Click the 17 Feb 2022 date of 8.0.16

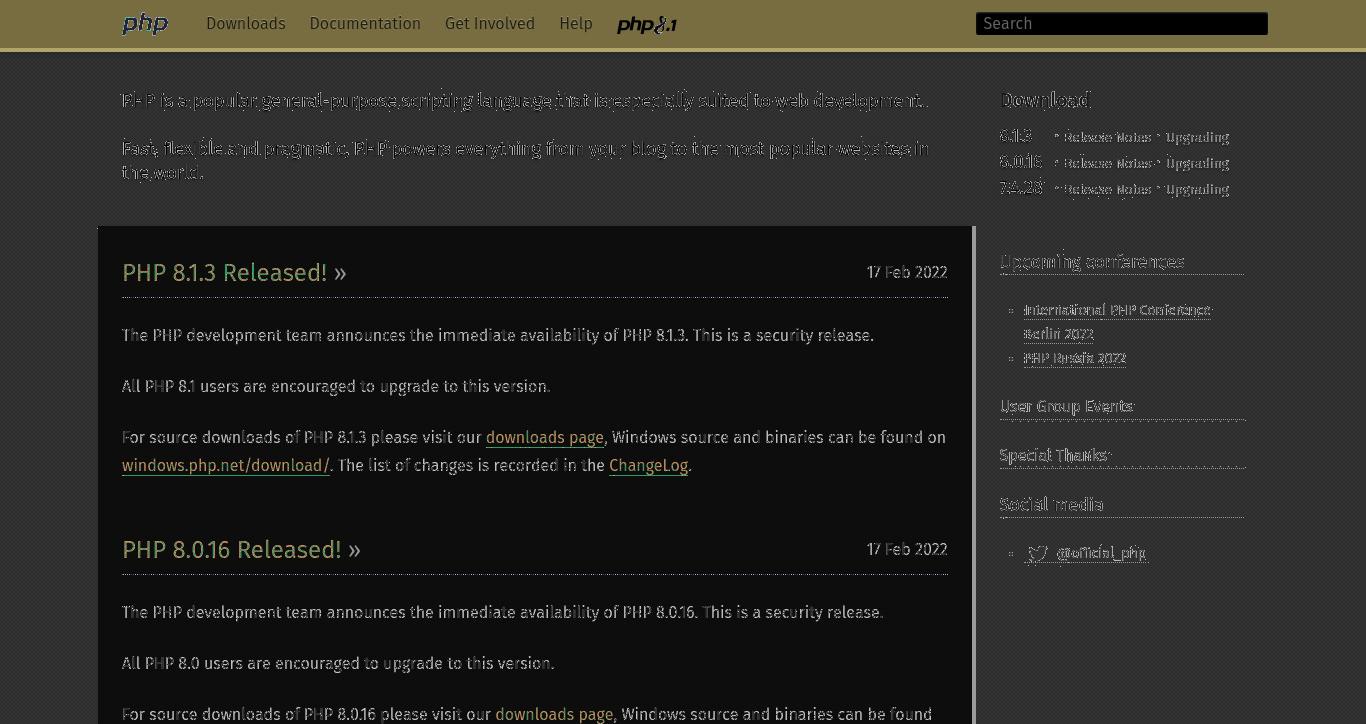(x=907, y=550)
